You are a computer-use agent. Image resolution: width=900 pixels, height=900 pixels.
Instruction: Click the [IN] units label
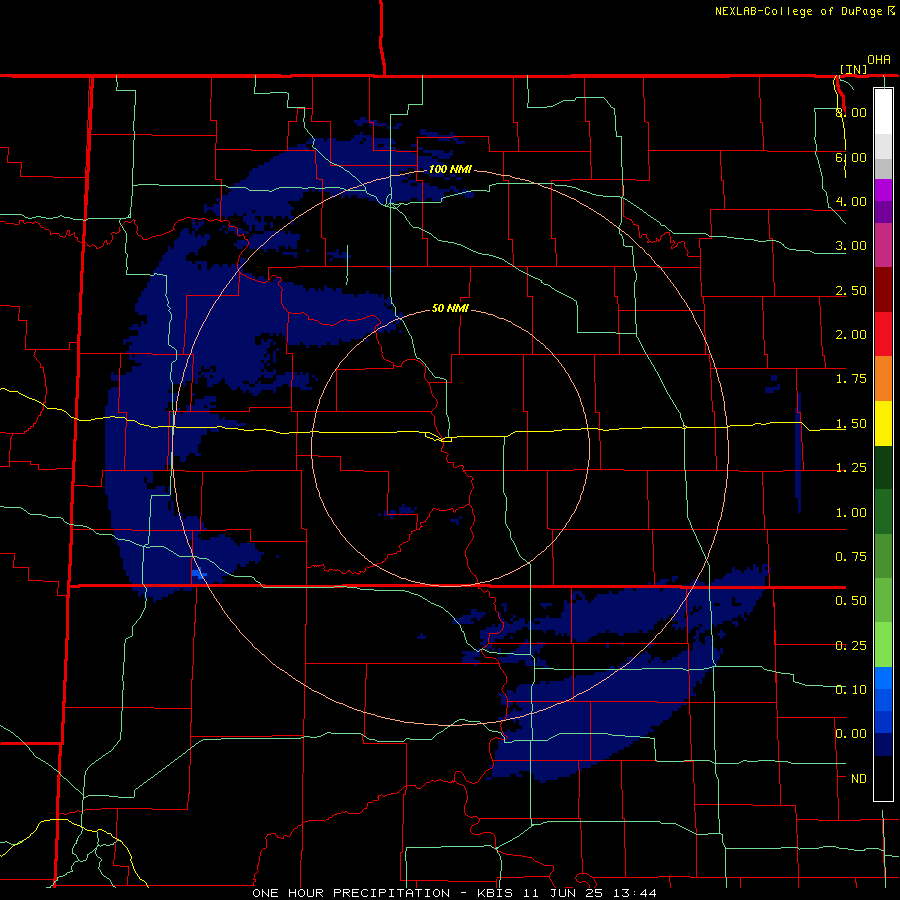854,69
